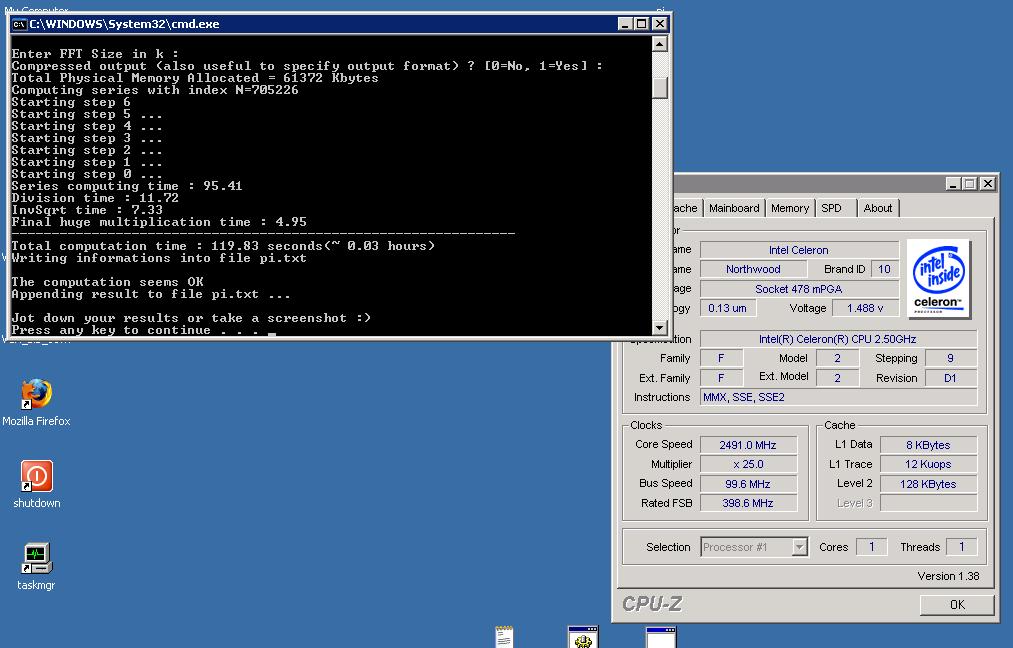The height and width of the screenshot is (648, 1013).
Task: Click the Northwood code name field
Action: [753, 269]
